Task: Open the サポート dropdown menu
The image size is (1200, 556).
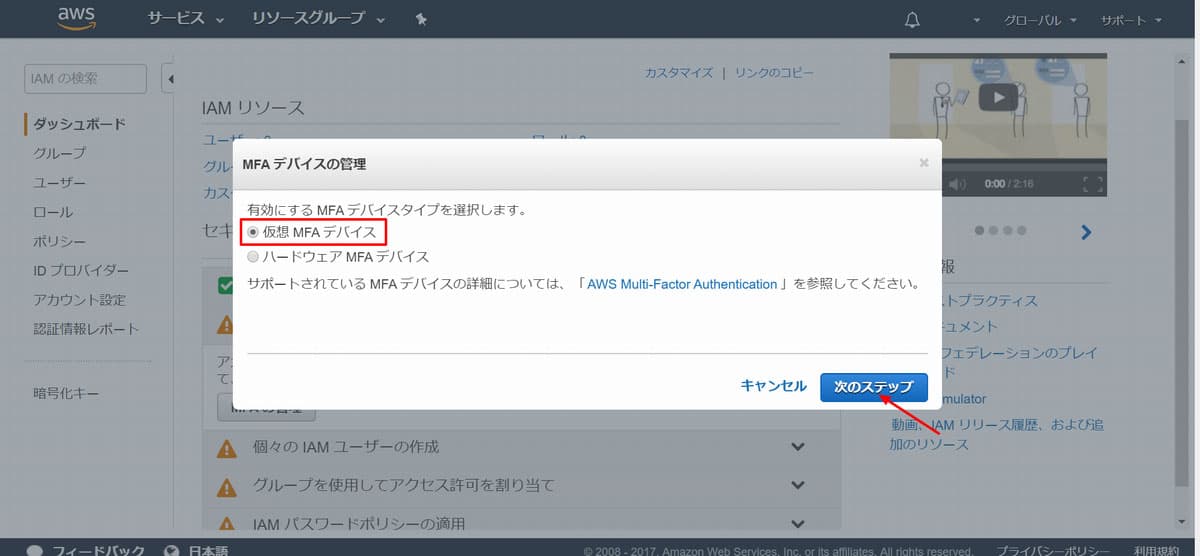Action: pos(1131,20)
